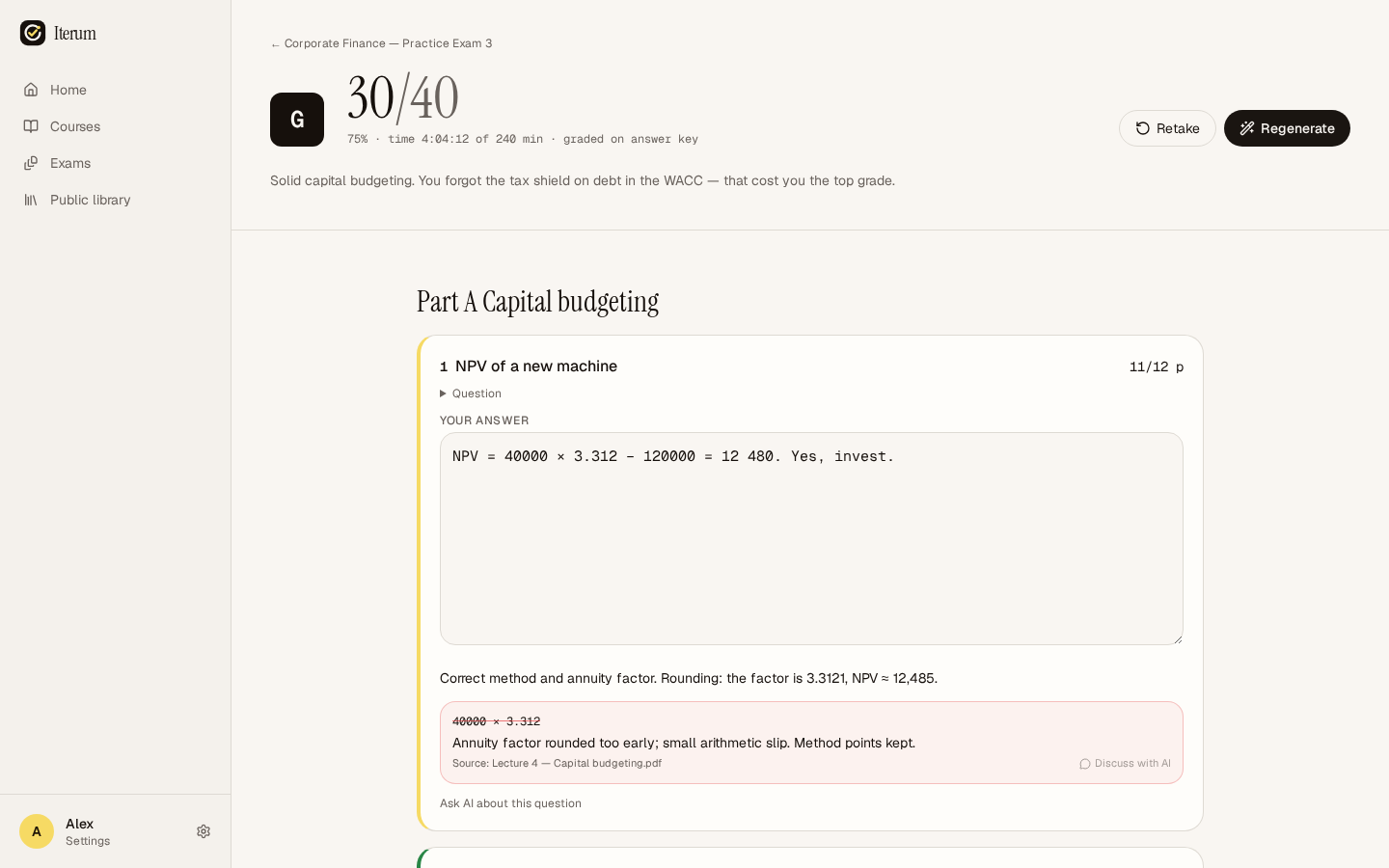Click the 11/12 p score text
This screenshot has width=1389, height=868.
coord(1157,366)
